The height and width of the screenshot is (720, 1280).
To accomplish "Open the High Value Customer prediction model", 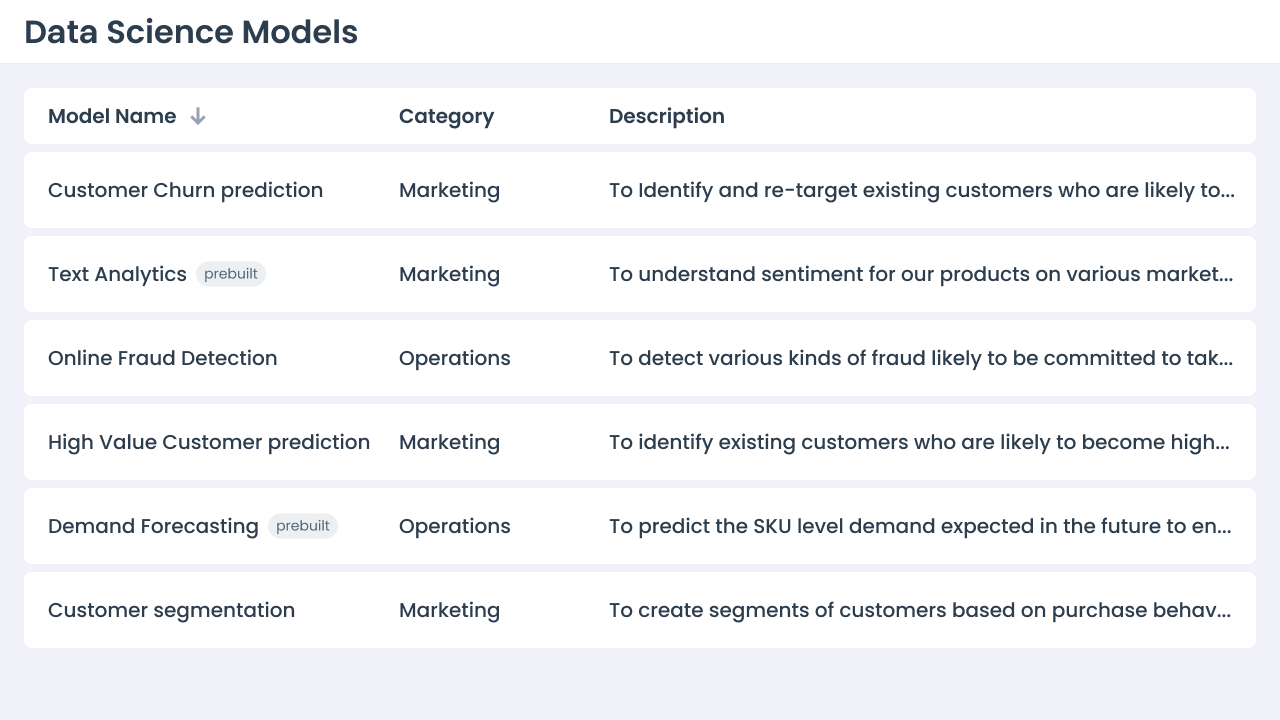I will [x=209, y=442].
